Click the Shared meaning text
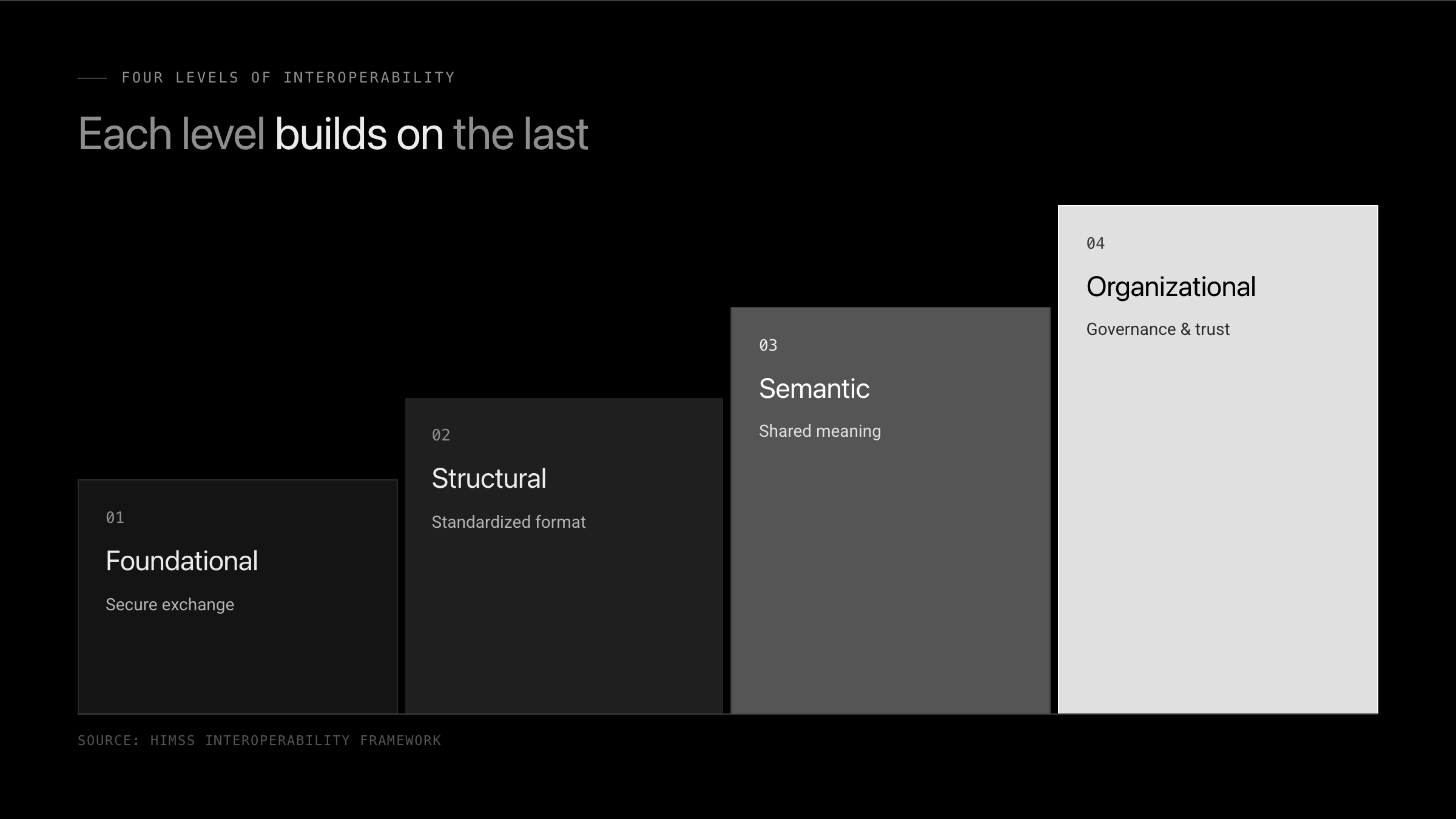This screenshot has height=819, width=1456. (x=820, y=431)
